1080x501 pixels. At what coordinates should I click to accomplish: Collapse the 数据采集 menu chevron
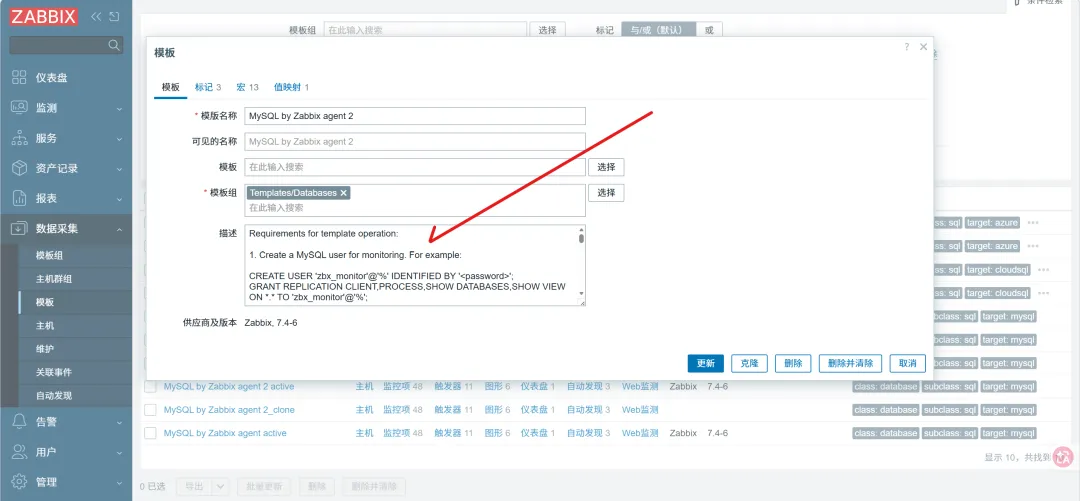point(119,229)
